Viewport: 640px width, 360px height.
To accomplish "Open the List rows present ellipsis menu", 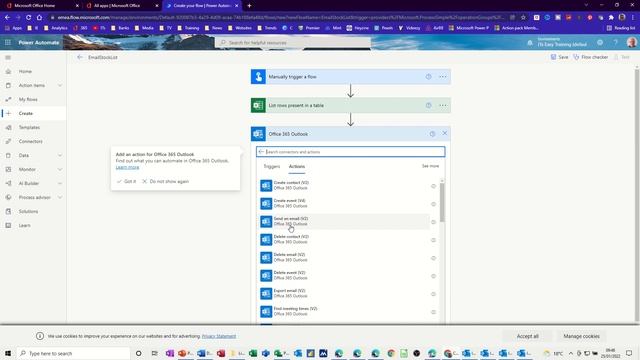I will coord(443,105).
